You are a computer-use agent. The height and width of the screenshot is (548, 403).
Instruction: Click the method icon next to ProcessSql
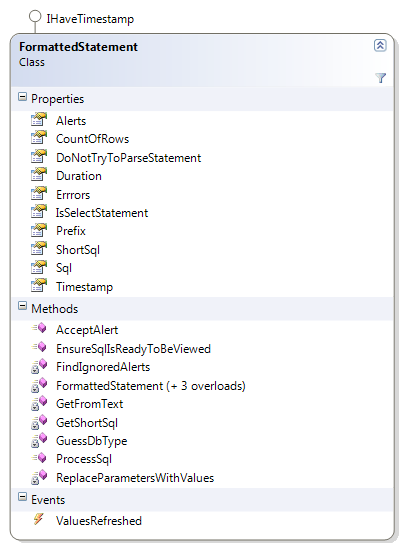[39, 457]
